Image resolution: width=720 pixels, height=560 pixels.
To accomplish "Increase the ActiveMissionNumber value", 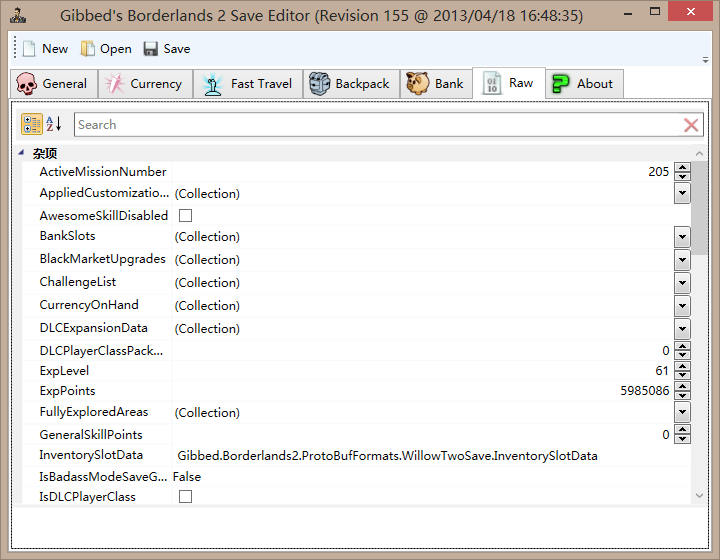I will point(682,167).
